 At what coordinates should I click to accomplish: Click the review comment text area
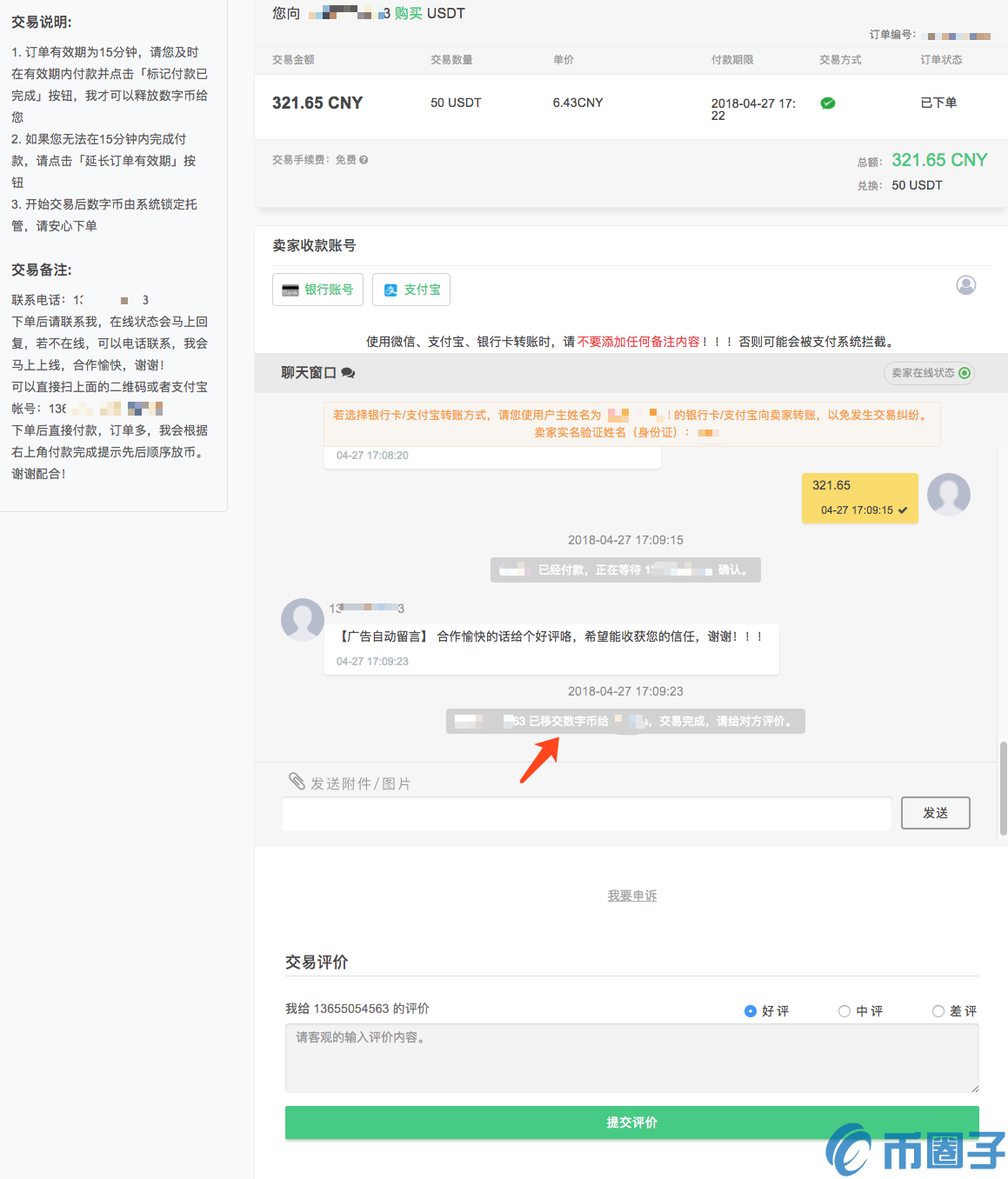tap(631, 1057)
